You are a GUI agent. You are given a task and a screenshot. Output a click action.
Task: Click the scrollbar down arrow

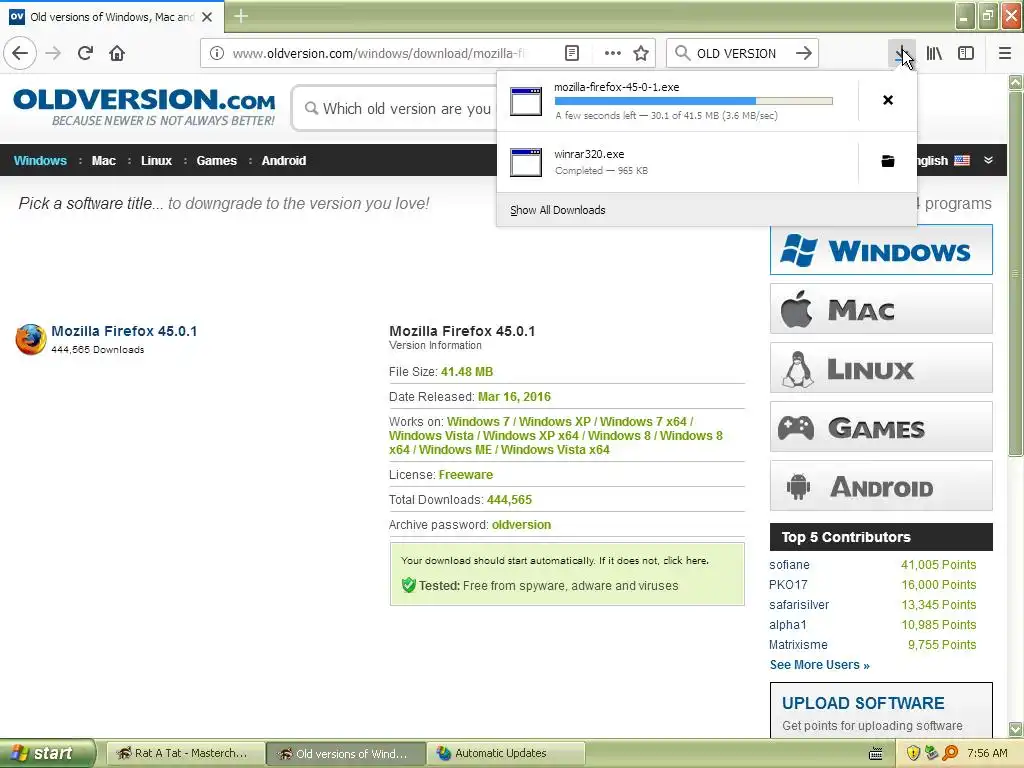click(x=1015, y=729)
